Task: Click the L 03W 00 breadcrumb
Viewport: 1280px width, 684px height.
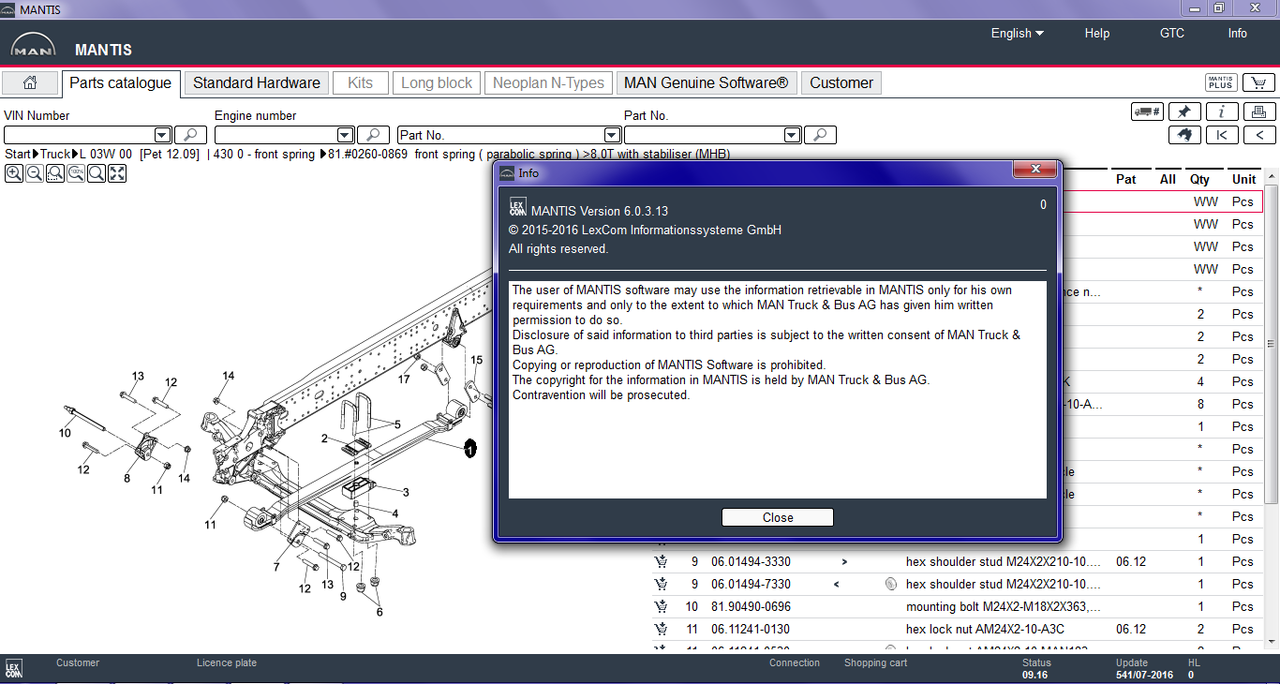Action: 105,154
